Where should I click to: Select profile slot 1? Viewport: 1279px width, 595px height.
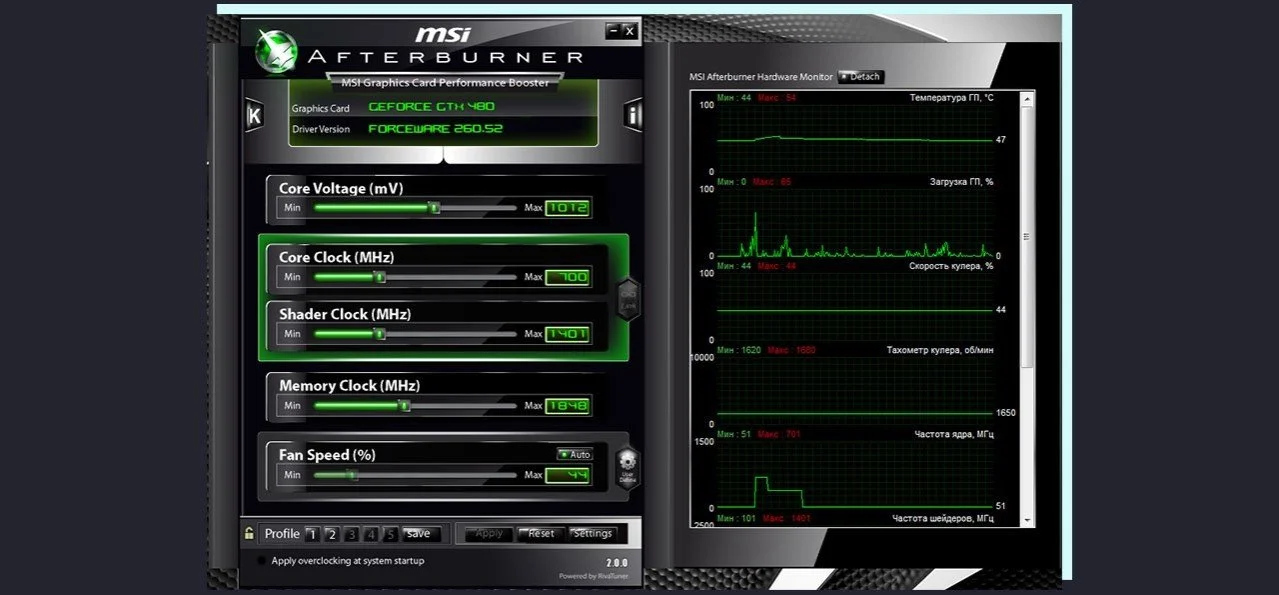[312, 534]
